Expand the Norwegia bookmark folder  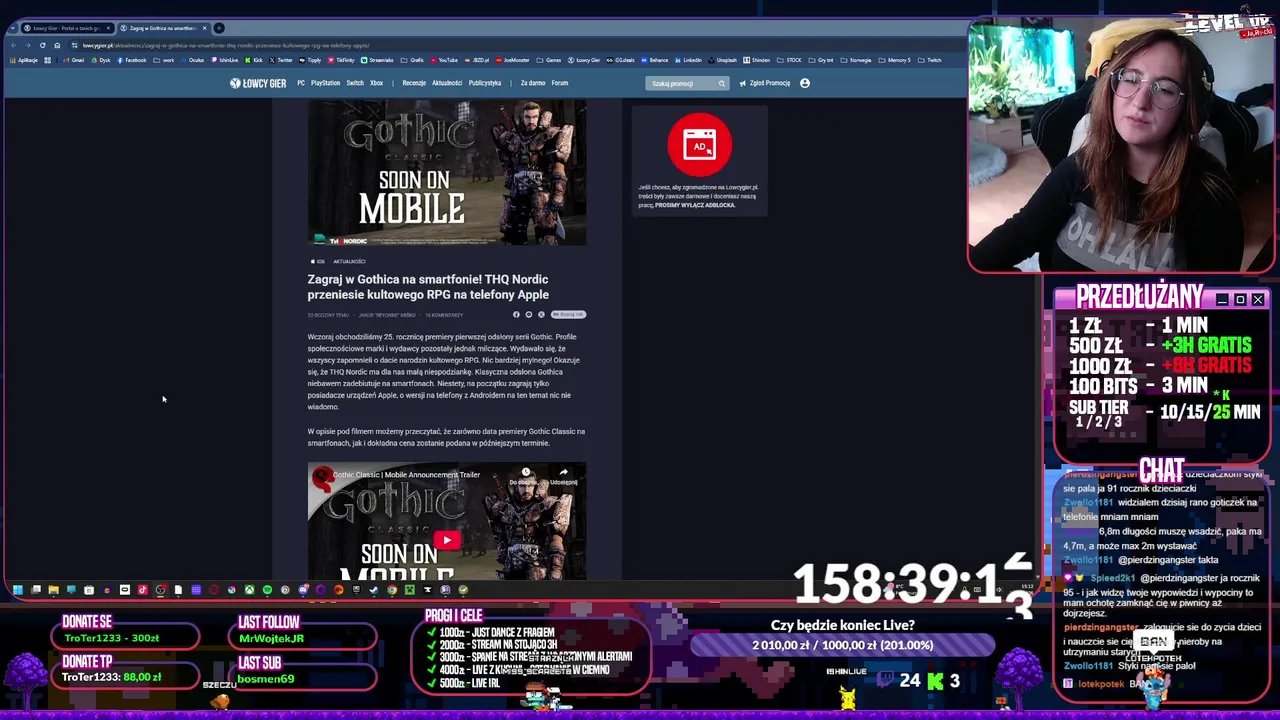click(x=854, y=60)
